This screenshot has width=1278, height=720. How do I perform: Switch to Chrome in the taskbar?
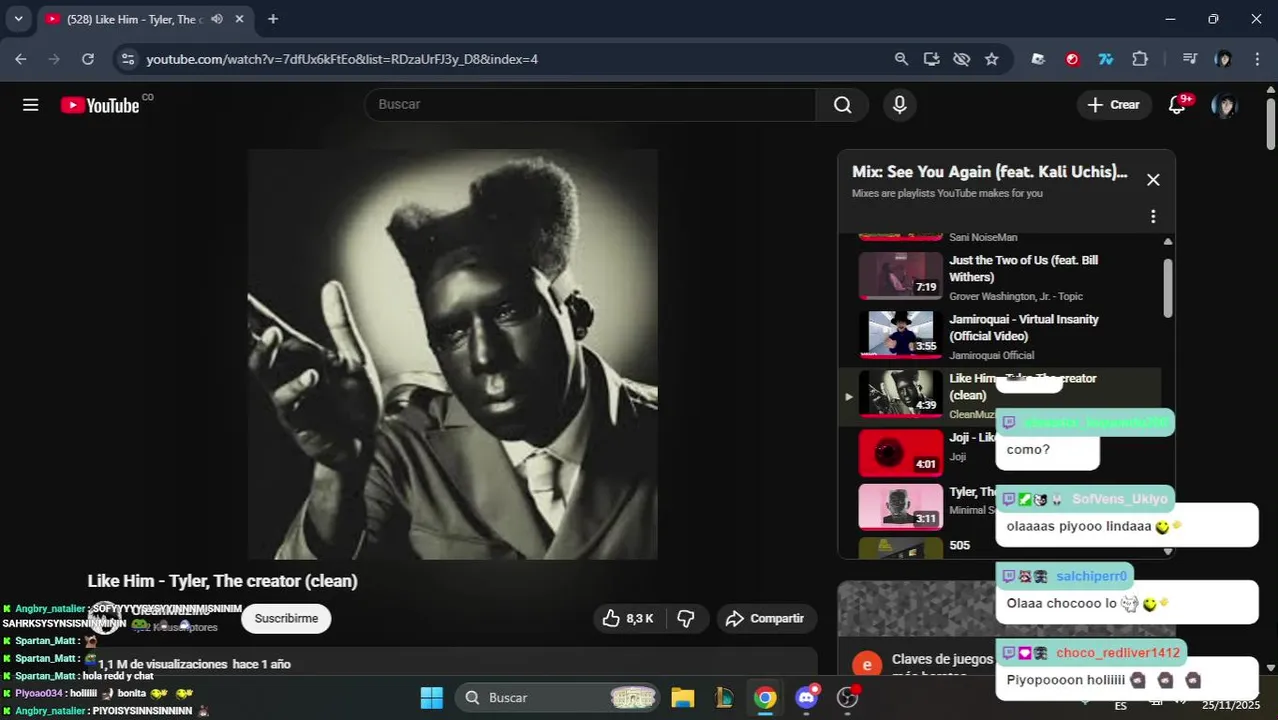click(765, 698)
